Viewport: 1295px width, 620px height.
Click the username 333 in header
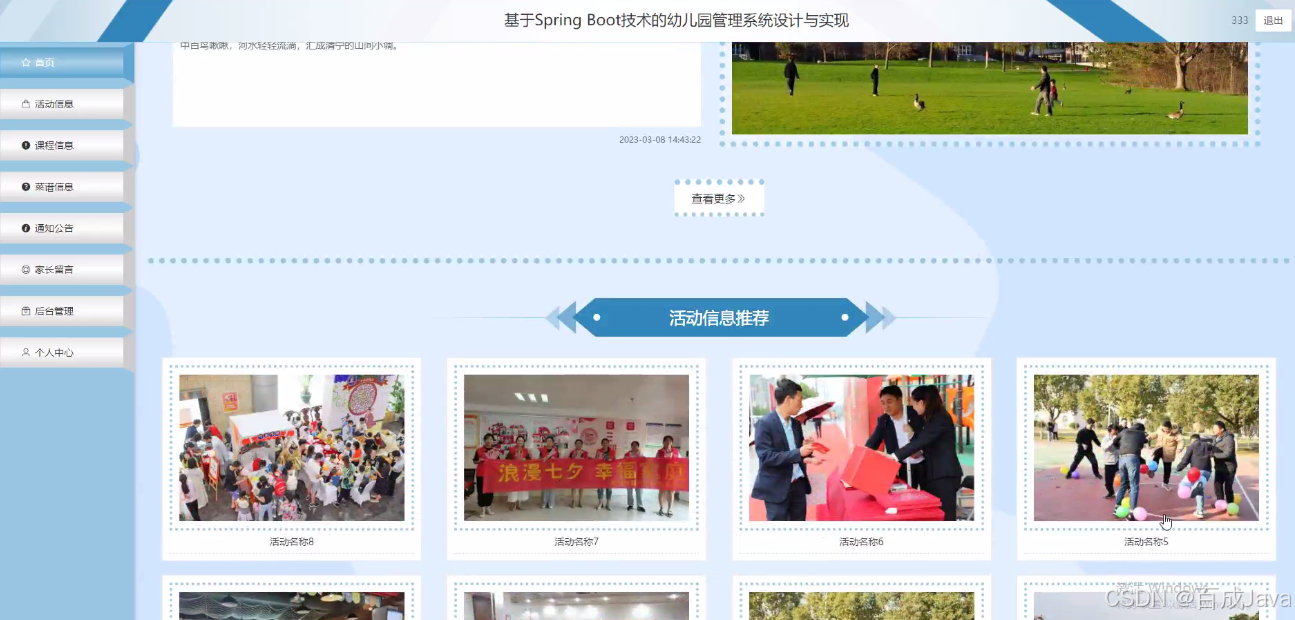pos(1239,21)
